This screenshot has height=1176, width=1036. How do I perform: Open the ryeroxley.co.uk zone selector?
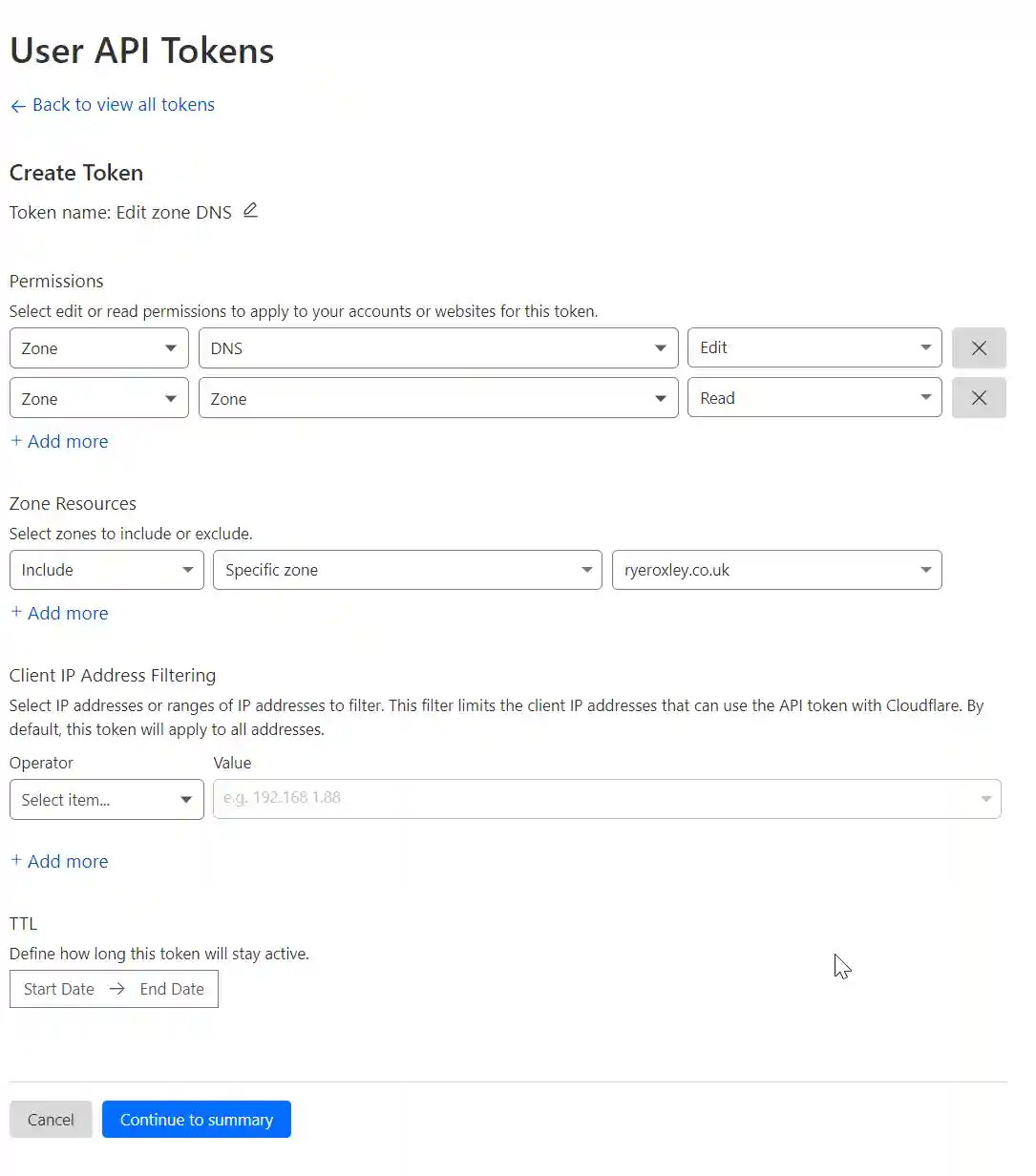tap(776, 570)
